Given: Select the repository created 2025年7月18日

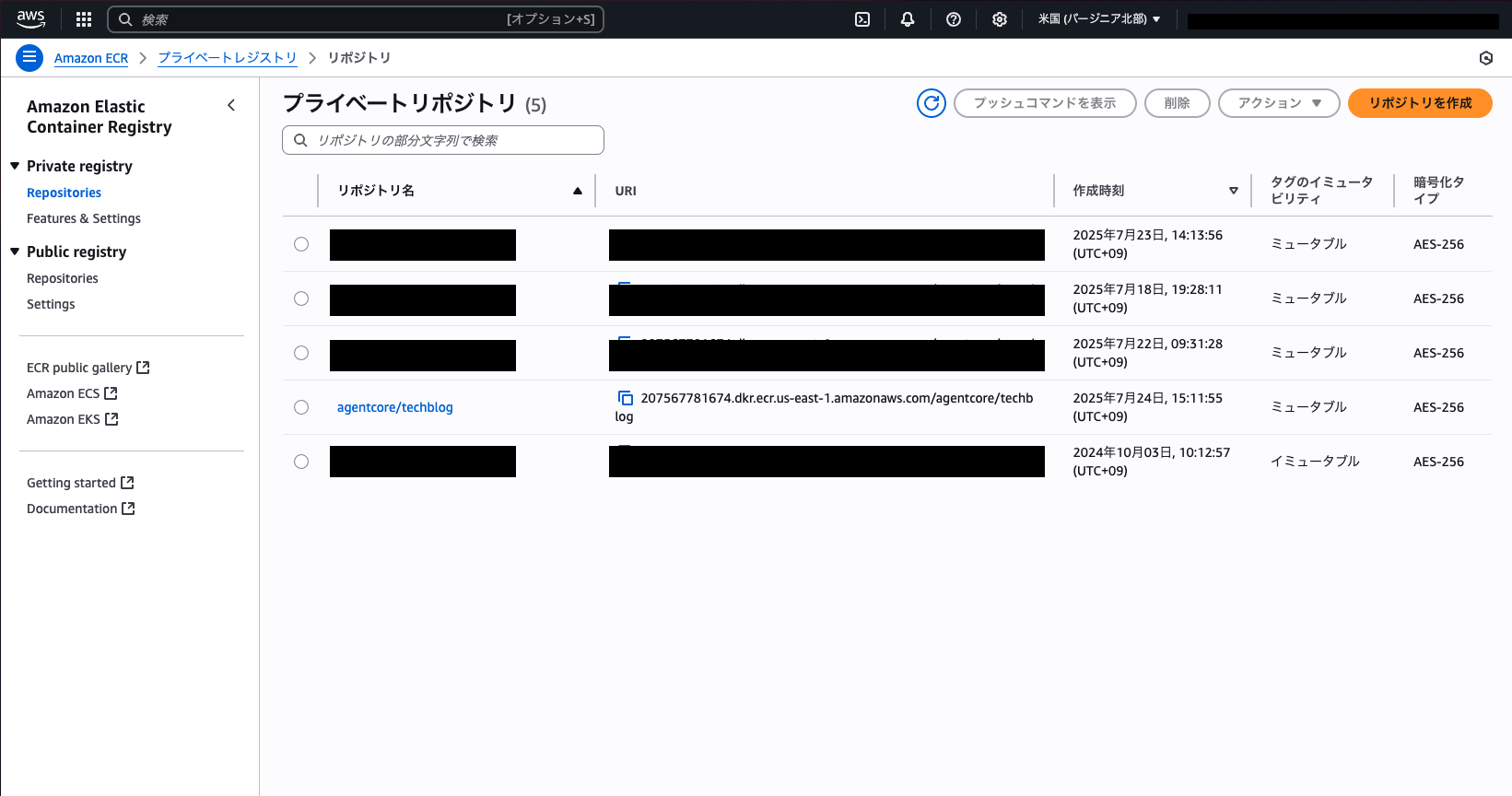Looking at the screenshot, I should pyautogui.click(x=301, y=298).
